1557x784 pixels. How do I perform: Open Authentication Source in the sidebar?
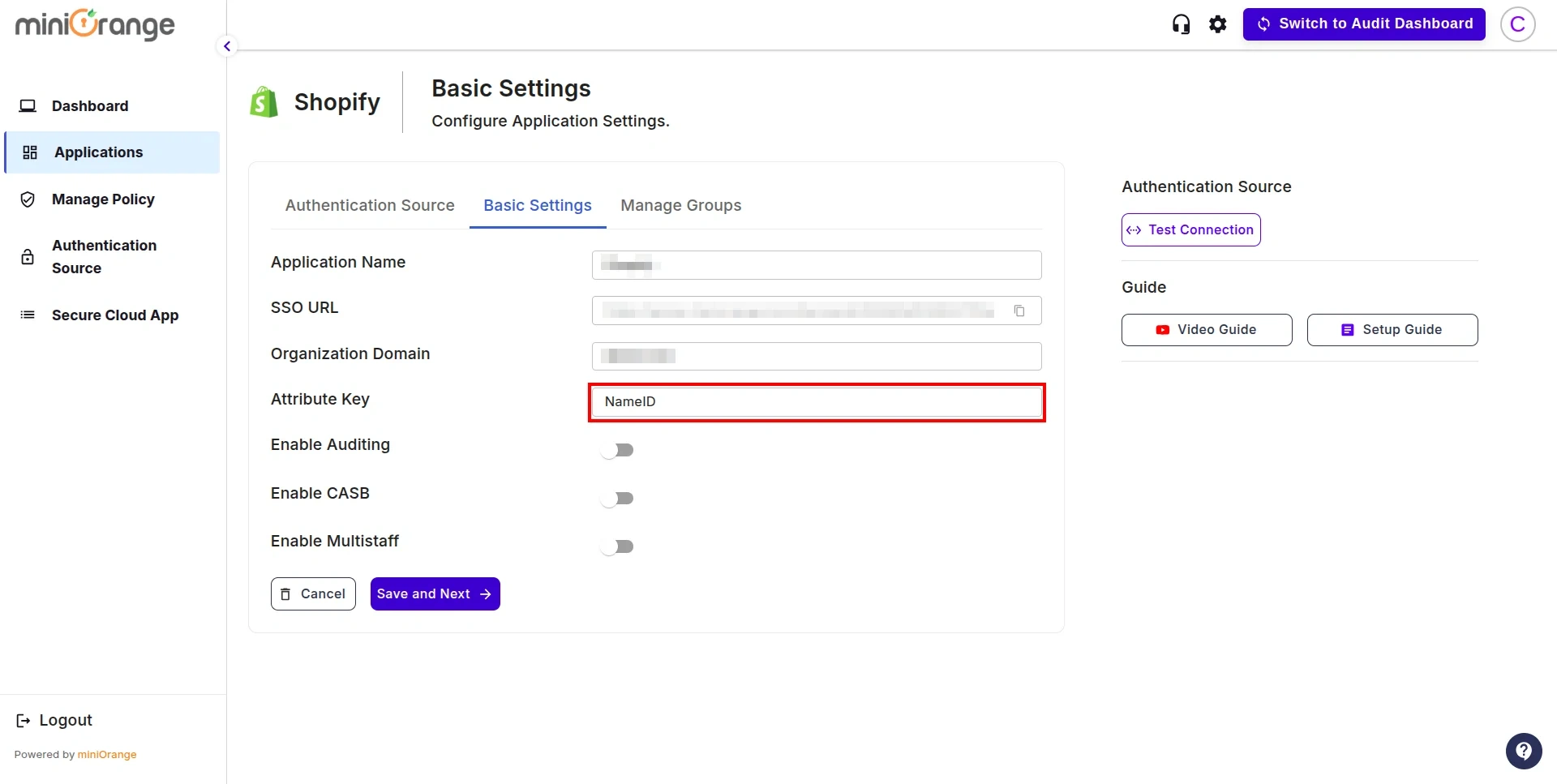(104, 256)
